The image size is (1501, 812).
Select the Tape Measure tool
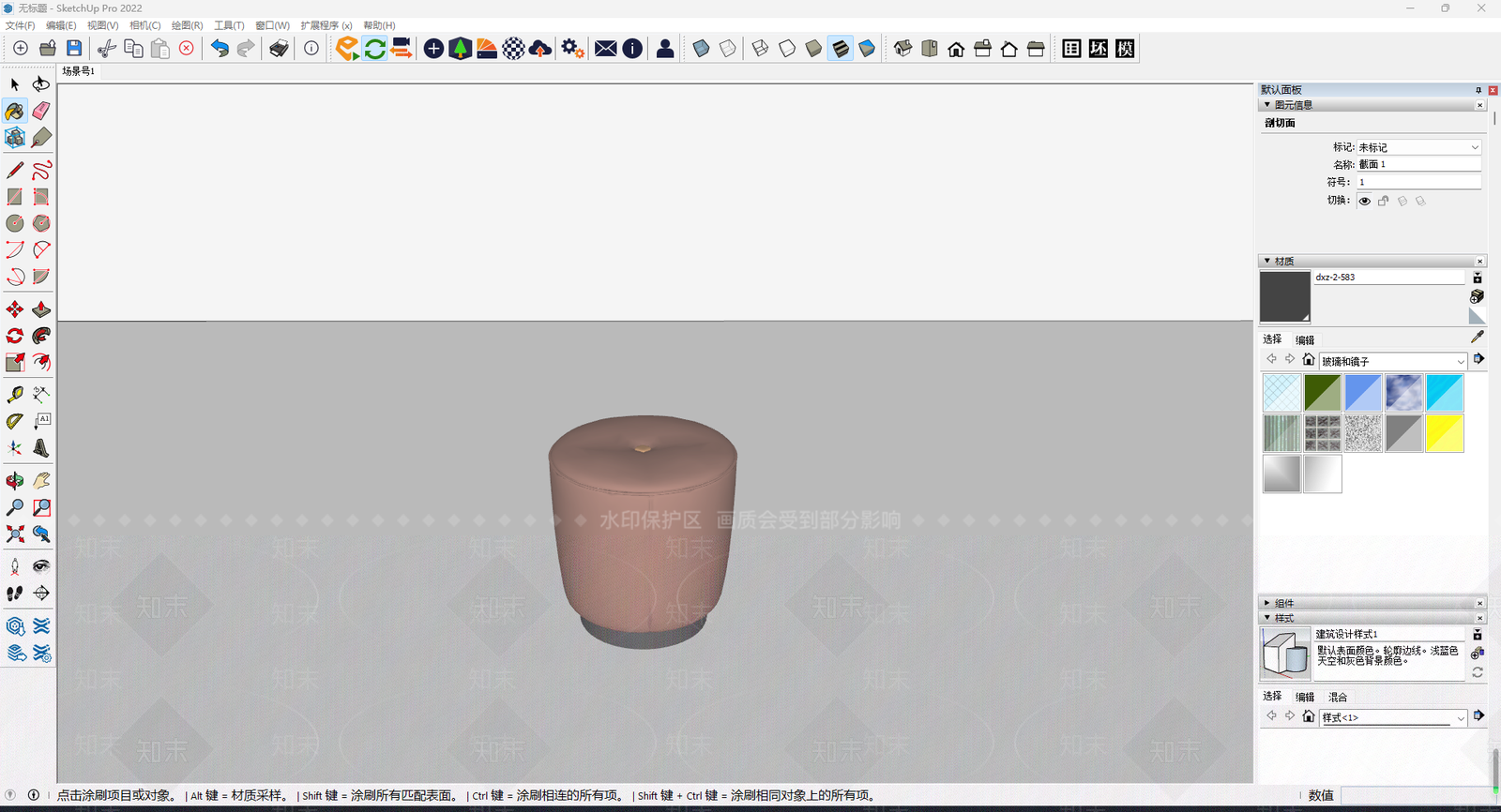pos(15,395)
